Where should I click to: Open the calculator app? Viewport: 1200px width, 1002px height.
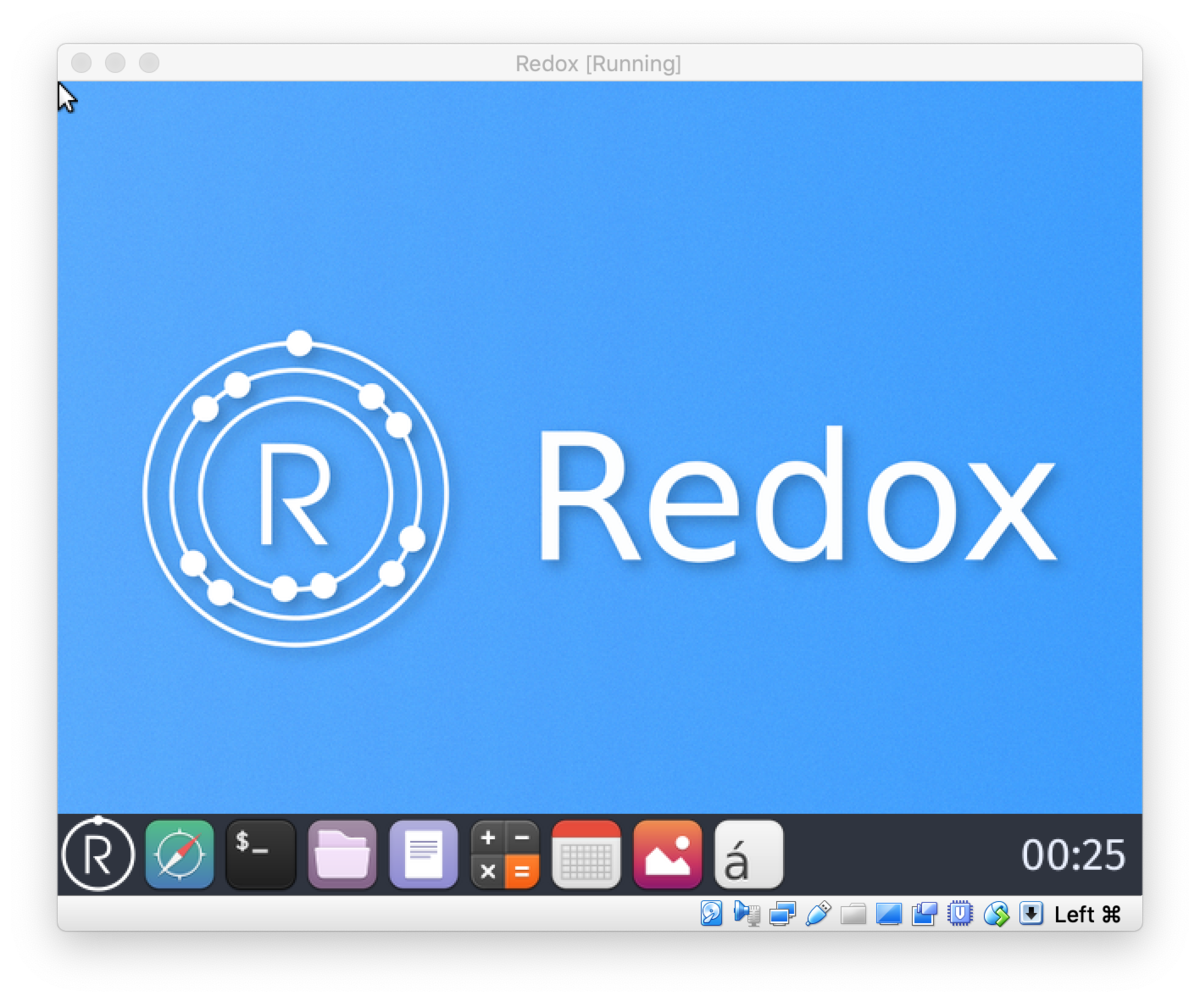coord(505,854)
